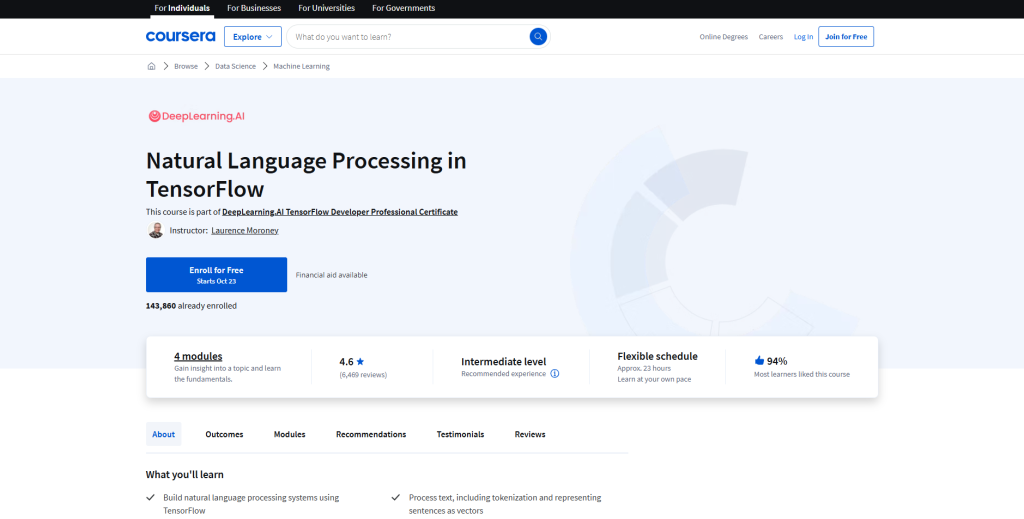Image resolution: width=1024 pixels, height=519 pixels.
Task: Switch to the Reviews tab
Action: tap(530, 434)
